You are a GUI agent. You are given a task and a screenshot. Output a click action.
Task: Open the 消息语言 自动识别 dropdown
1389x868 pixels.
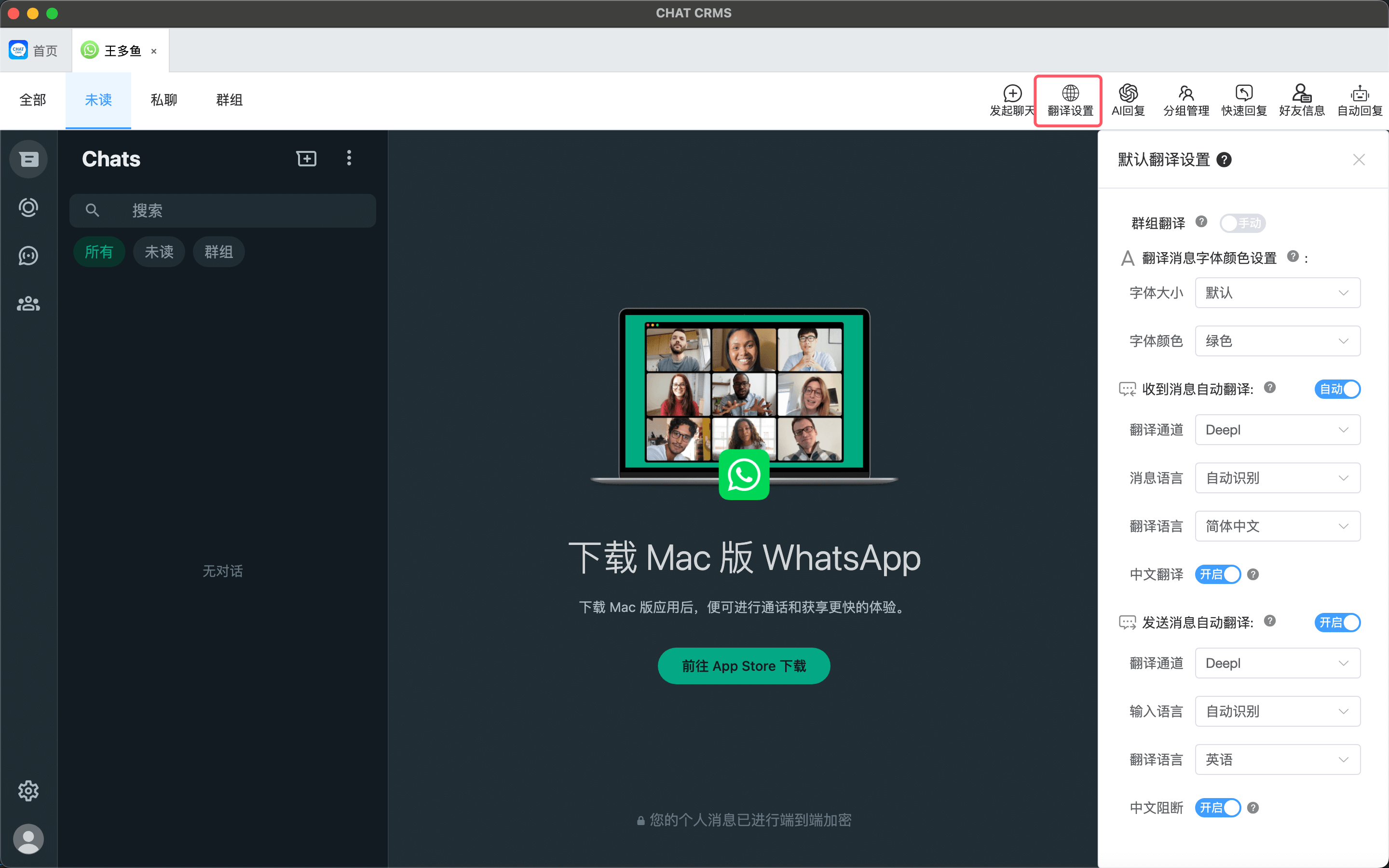click(x=1278, y=477)
